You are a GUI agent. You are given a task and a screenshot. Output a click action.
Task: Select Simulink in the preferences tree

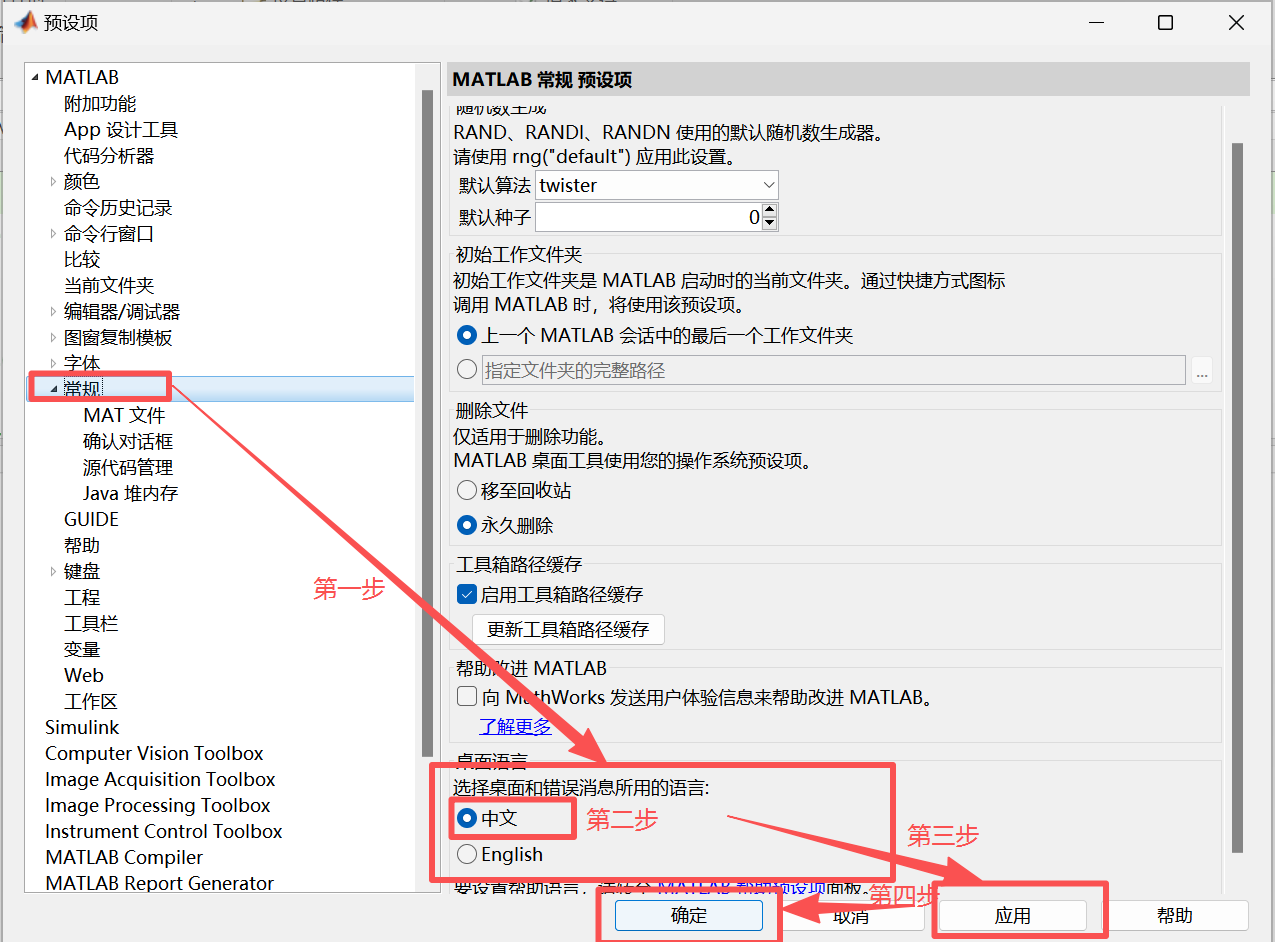[x=82, y=728]
